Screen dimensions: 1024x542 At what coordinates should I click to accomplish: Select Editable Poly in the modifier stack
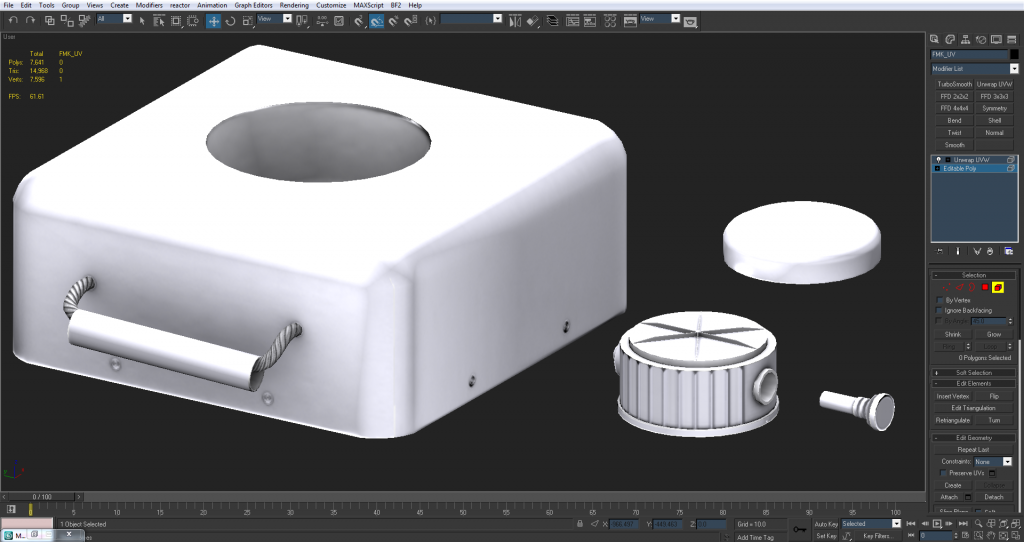pos(960,169)
